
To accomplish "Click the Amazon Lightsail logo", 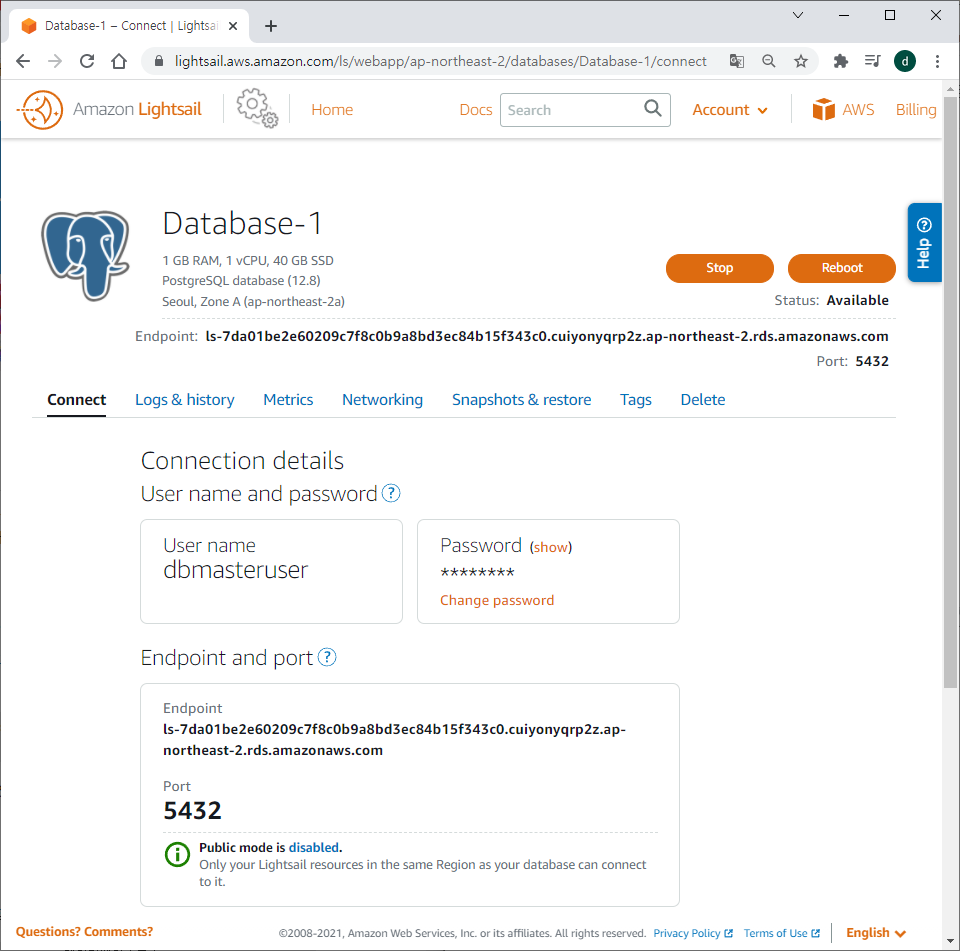I will [109, 110].
